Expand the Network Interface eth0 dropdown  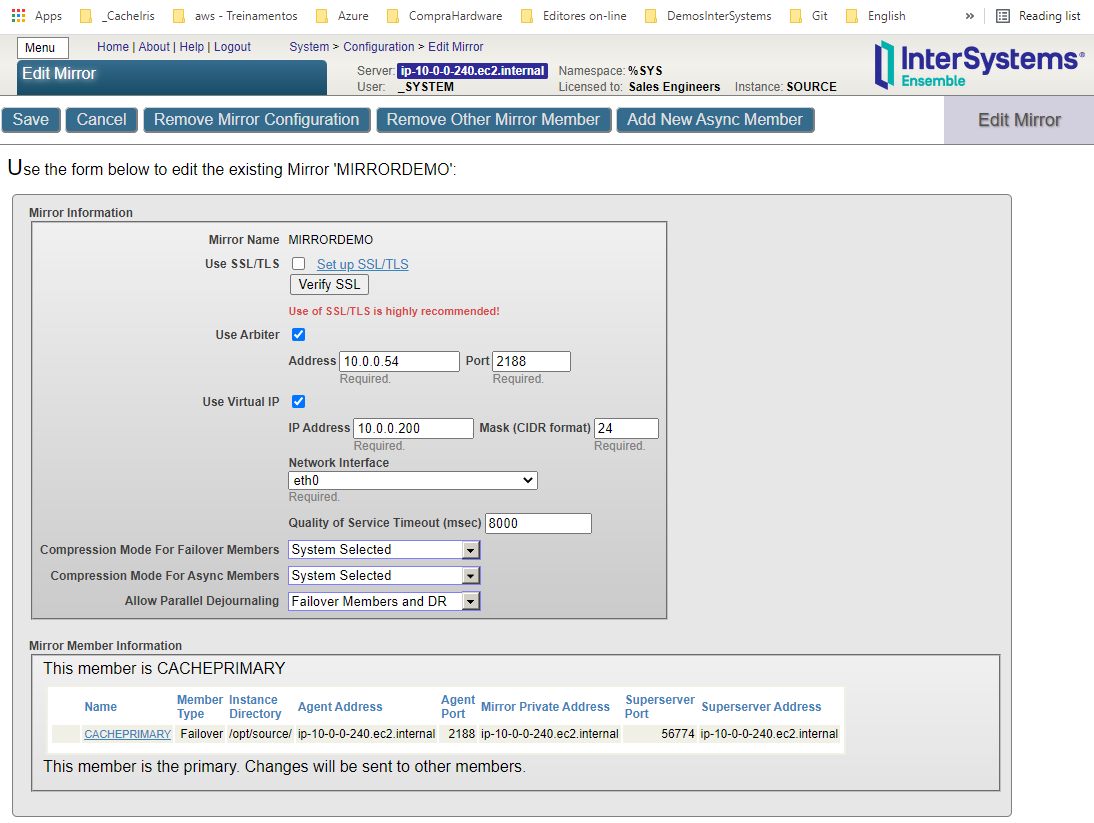pyautogui.click(x=413, y=481)
